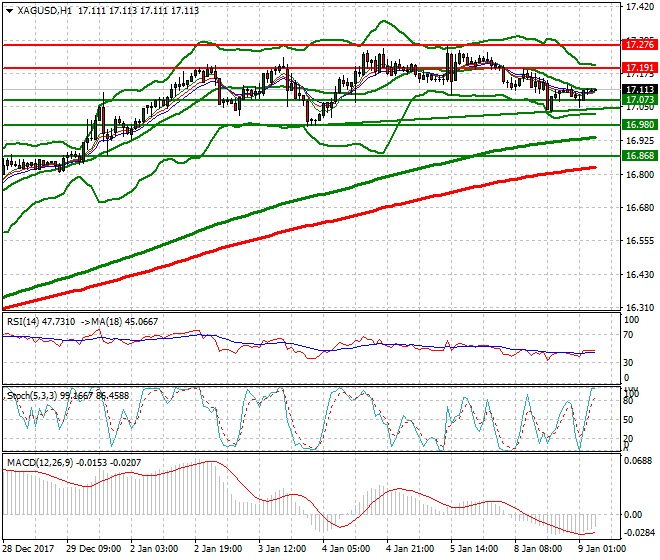Screen dimensions: 660x560
Task: Click the 4 Jan 21:00 time label
Action: pyautogui.click(x=410, y=549)
